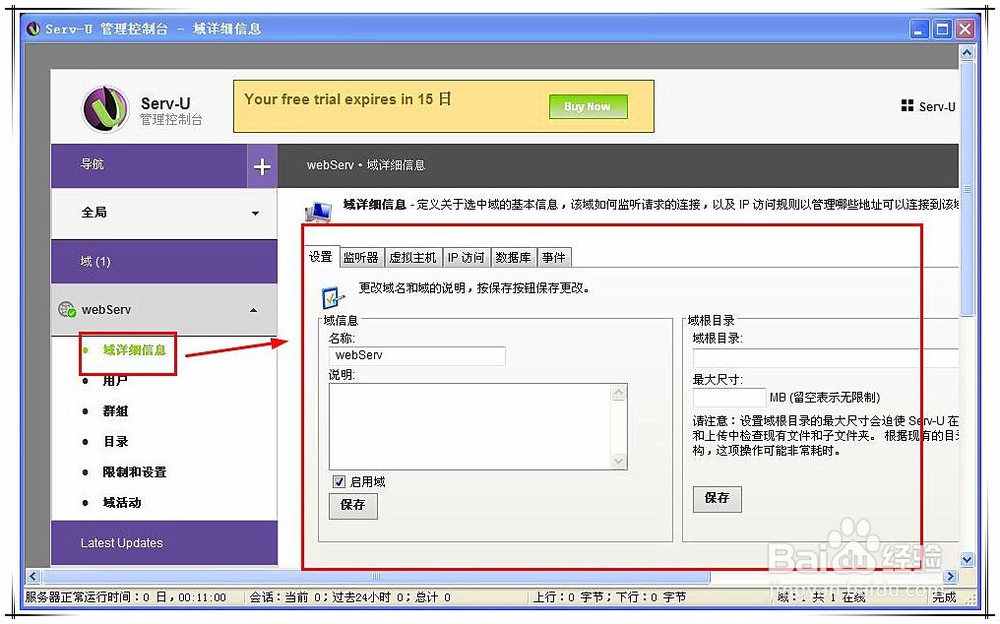Image resolution: width=1000 pixels, height=624 pixels.
Task: Click the 最大尺寸 MB input field
Action: 729,397
